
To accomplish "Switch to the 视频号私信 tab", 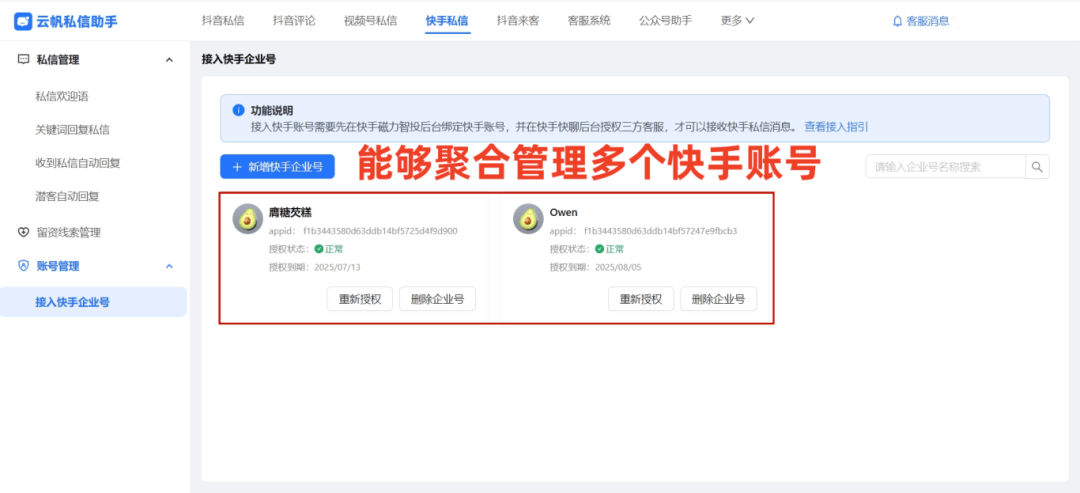I will (371, 21).
